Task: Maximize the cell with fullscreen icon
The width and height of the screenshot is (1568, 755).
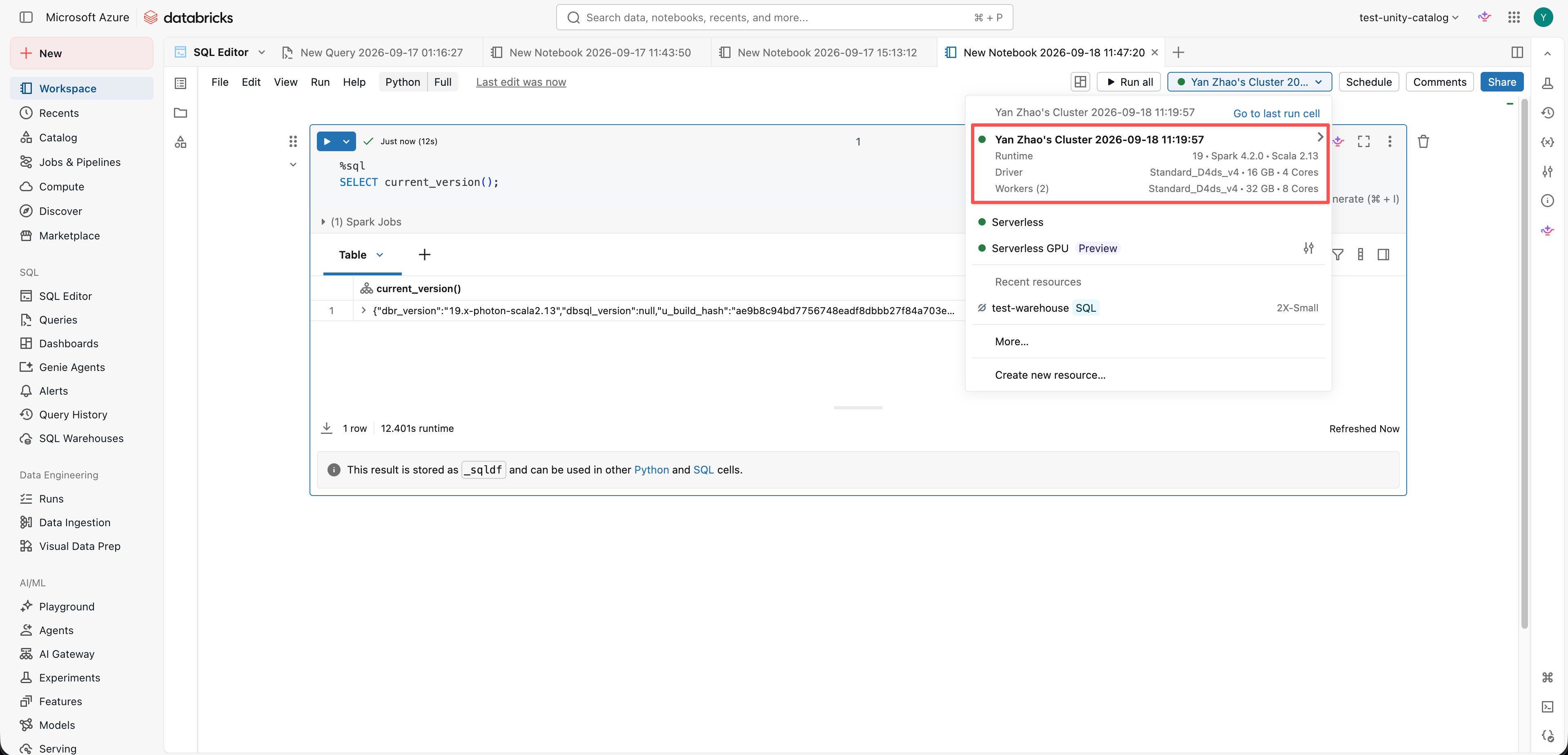Action: pos(1363,141)
